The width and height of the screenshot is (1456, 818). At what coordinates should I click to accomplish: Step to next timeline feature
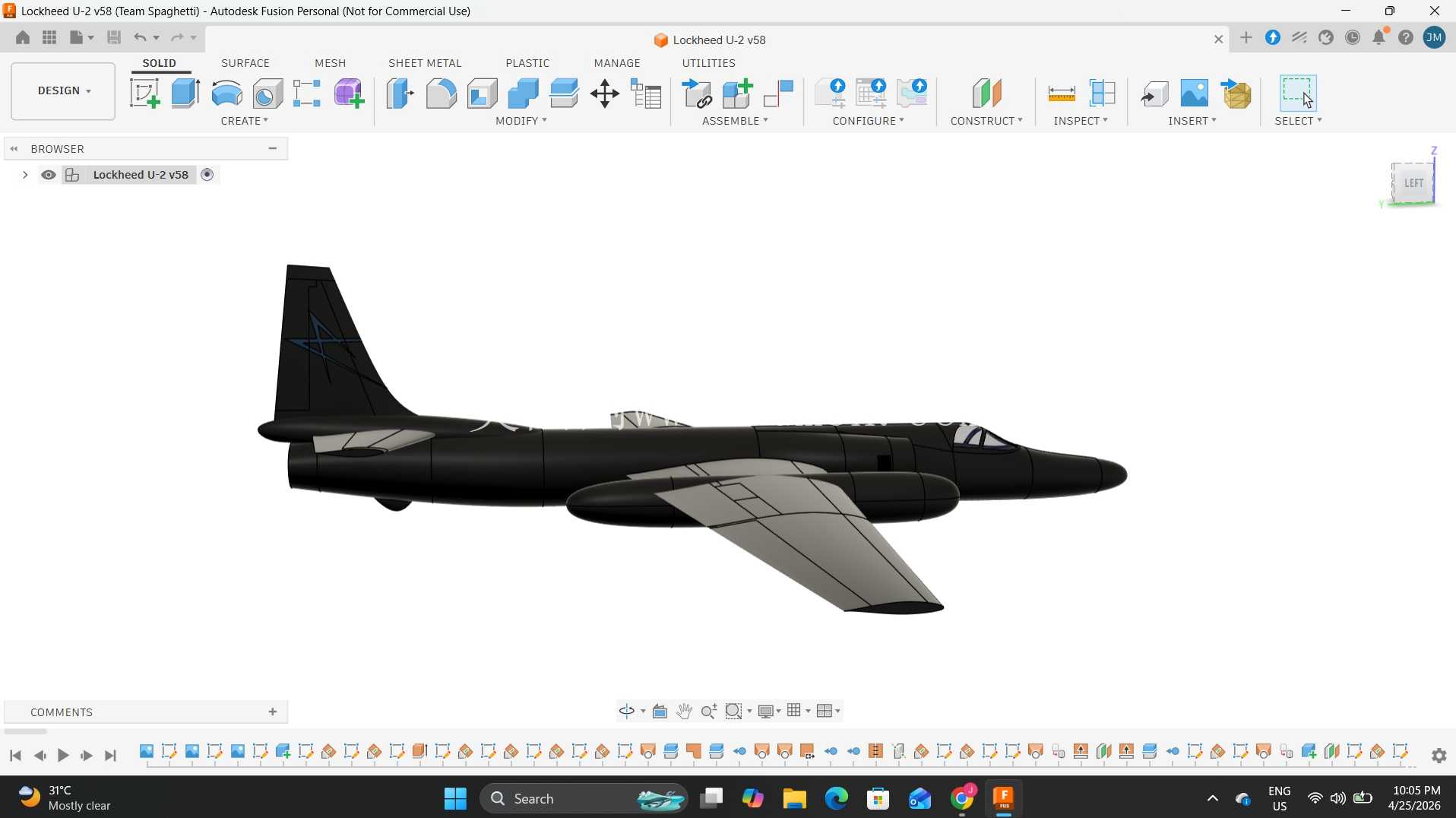coord(87,756)
